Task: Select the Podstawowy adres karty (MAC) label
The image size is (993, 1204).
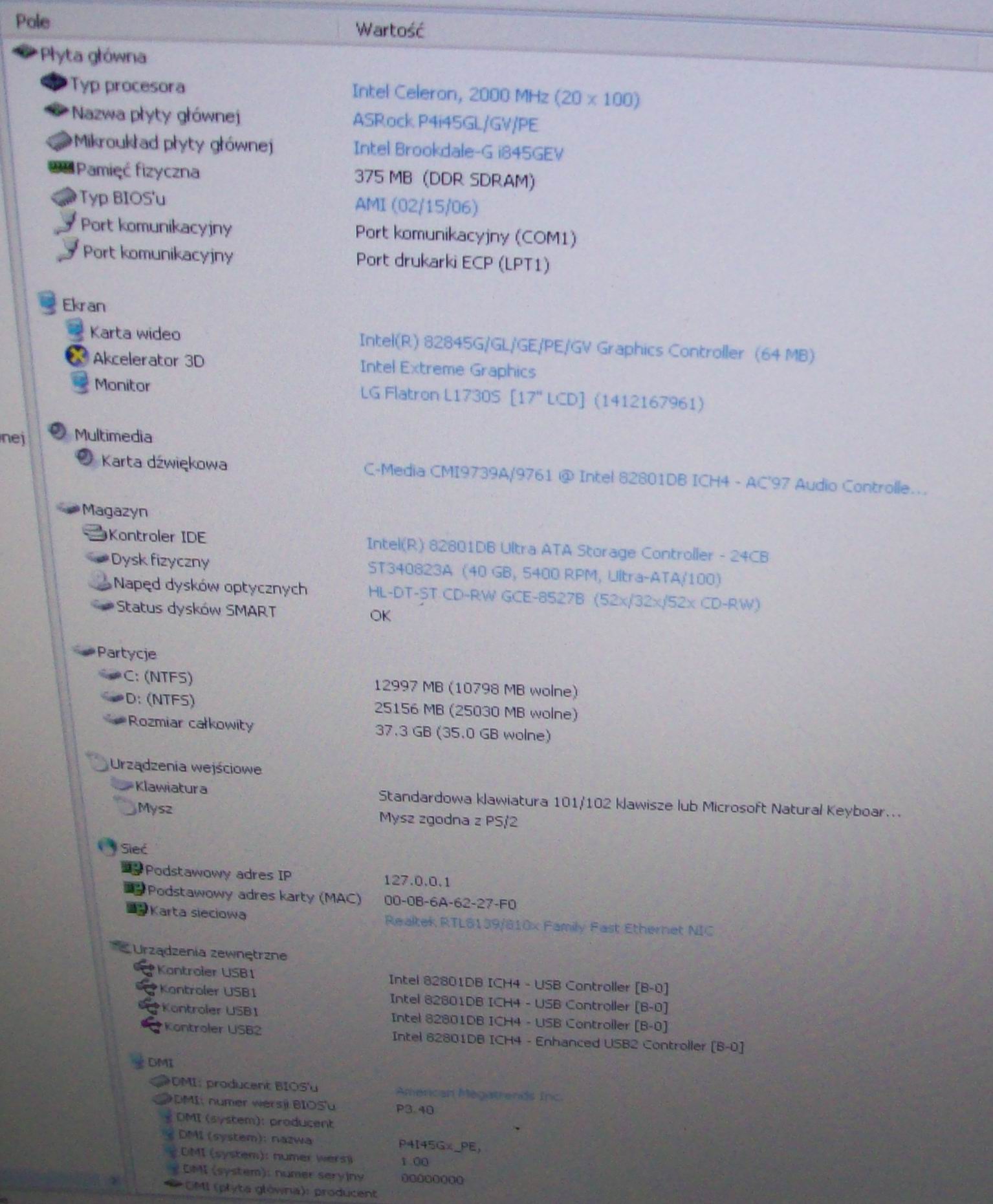Action: pos(254,894)
